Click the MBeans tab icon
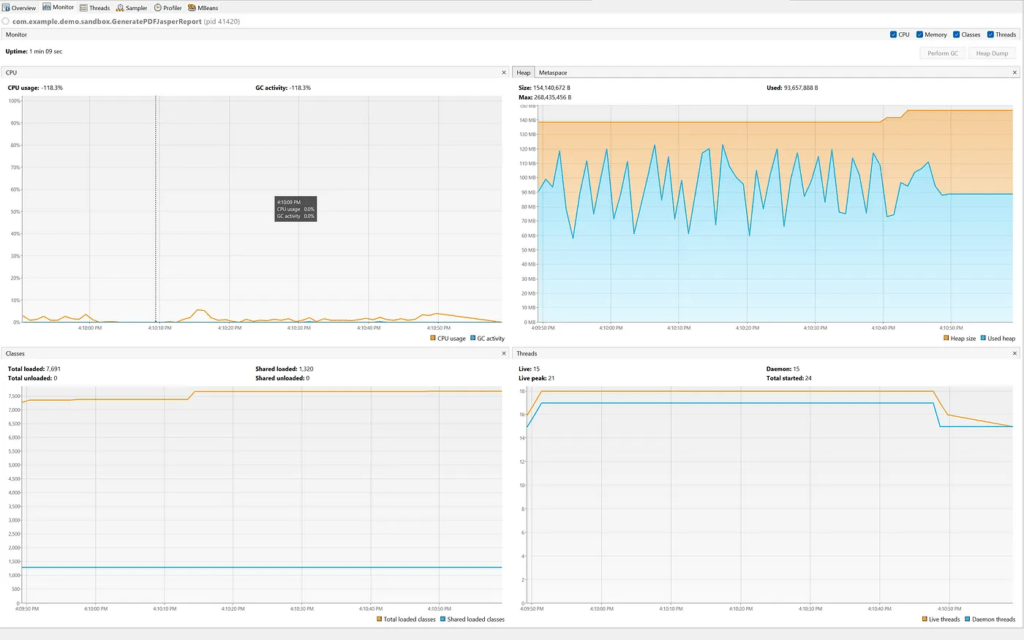The width and height of the screenshot is (1024, 640). point(192,7)
